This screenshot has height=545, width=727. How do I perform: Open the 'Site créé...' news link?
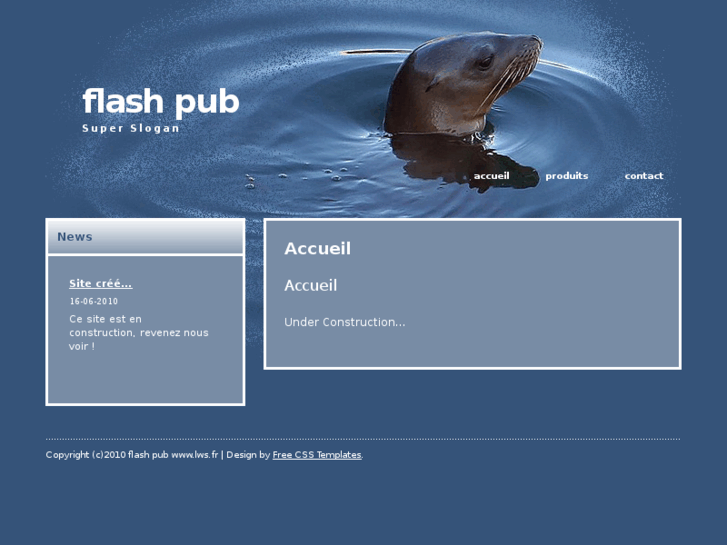(x=101, y=283)
